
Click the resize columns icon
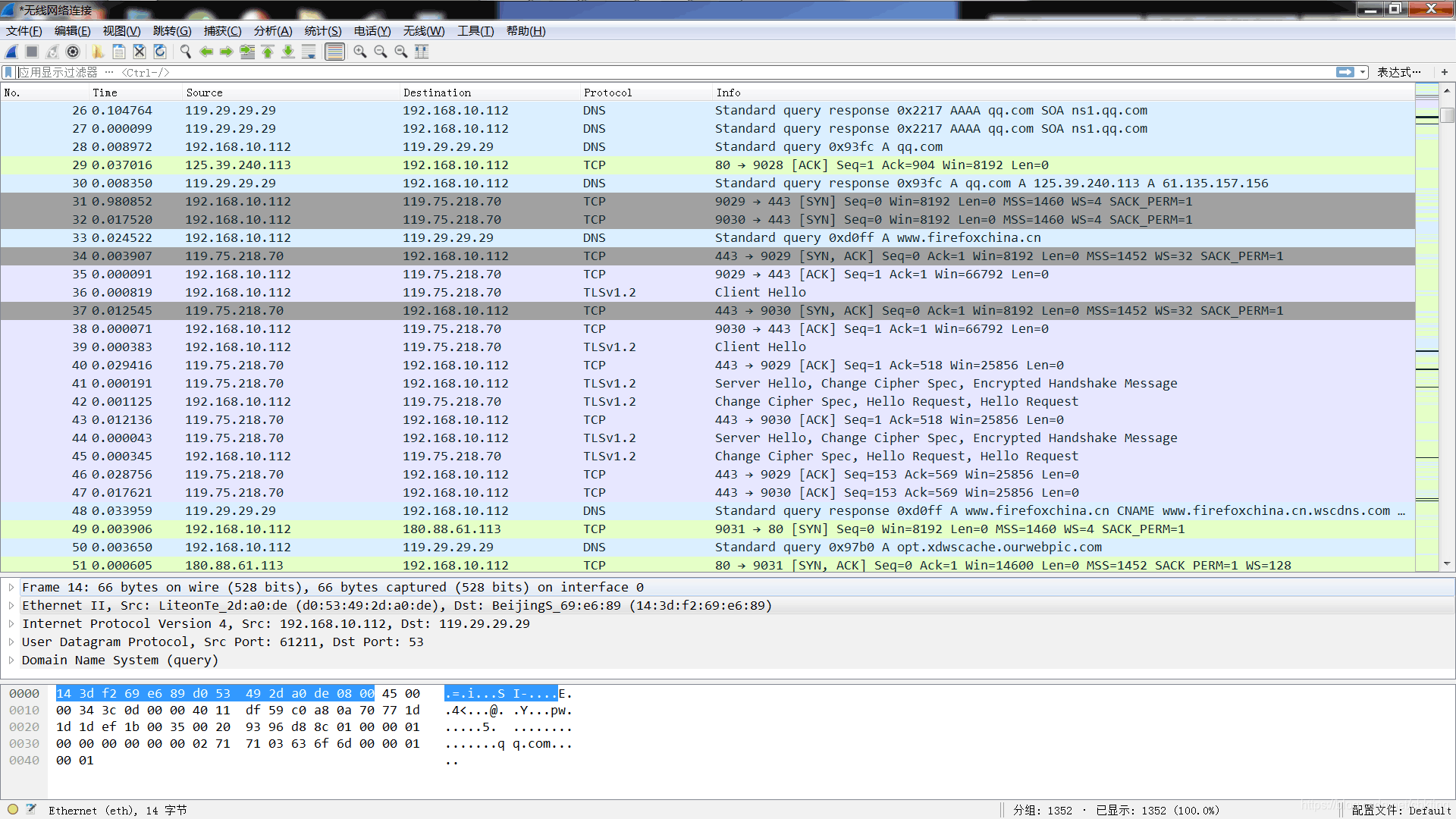point(422,52)
